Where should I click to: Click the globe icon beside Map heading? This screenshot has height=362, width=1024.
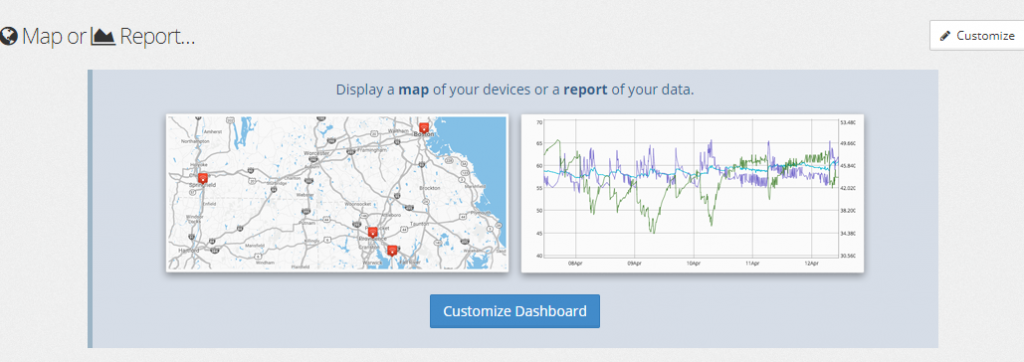point(8,36)
